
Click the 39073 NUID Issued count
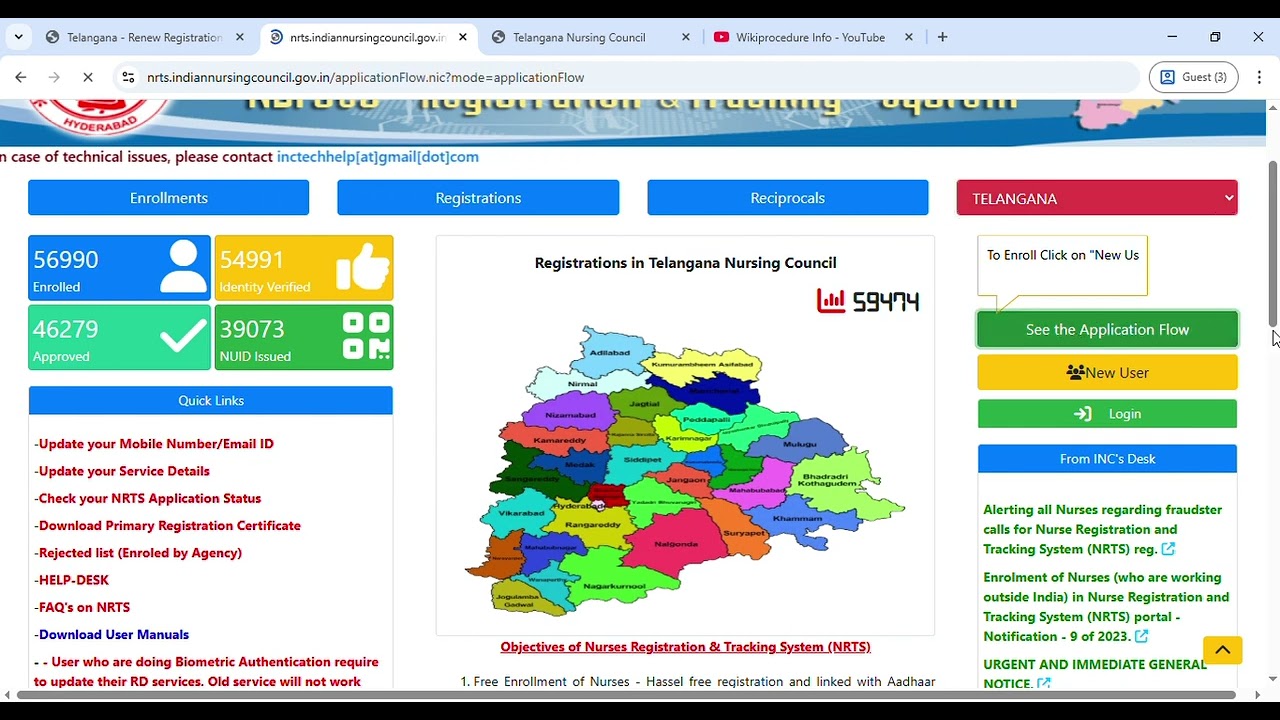pos(252,329)
